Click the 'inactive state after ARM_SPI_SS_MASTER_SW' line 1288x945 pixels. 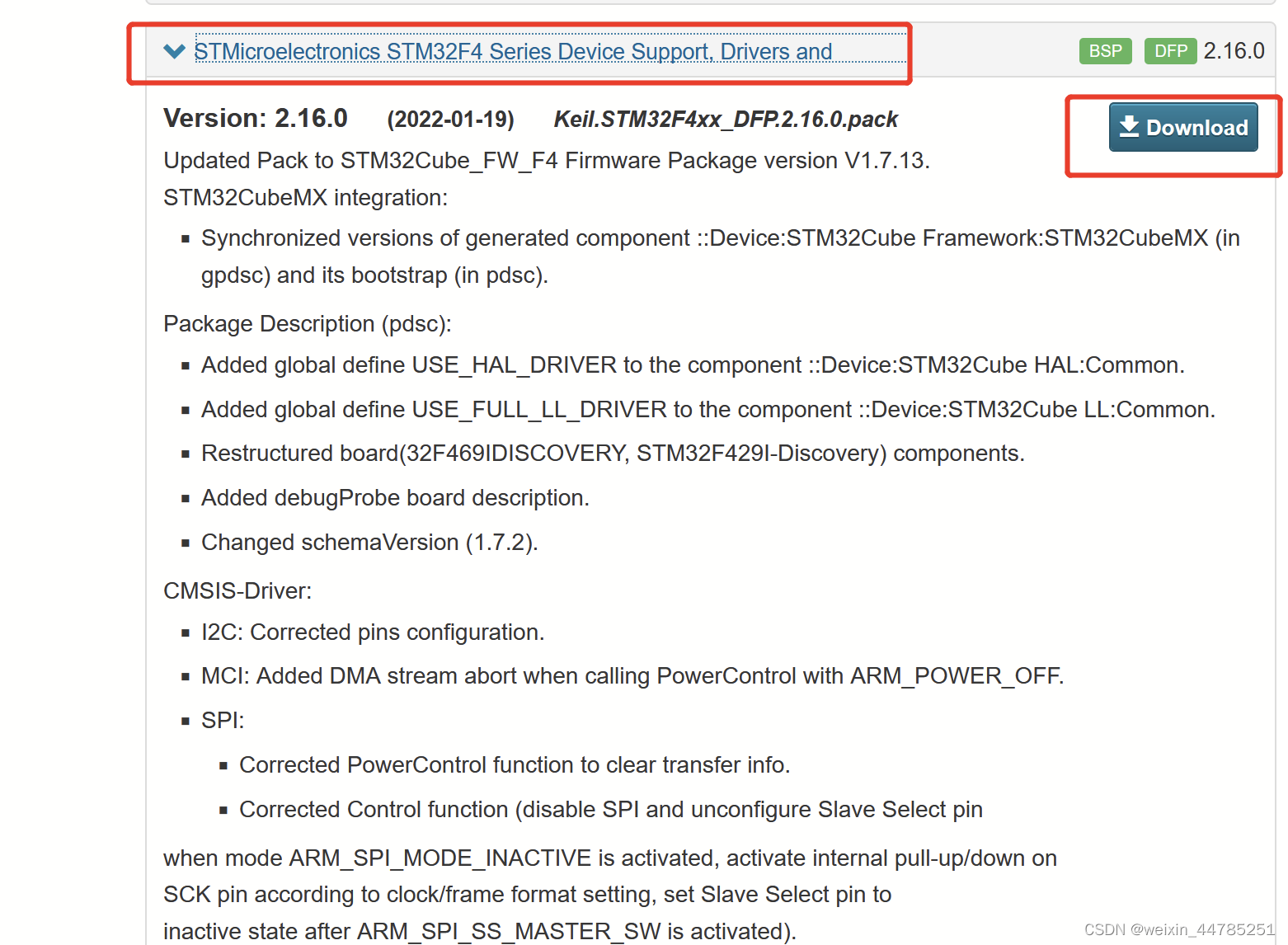pos(480,931)
